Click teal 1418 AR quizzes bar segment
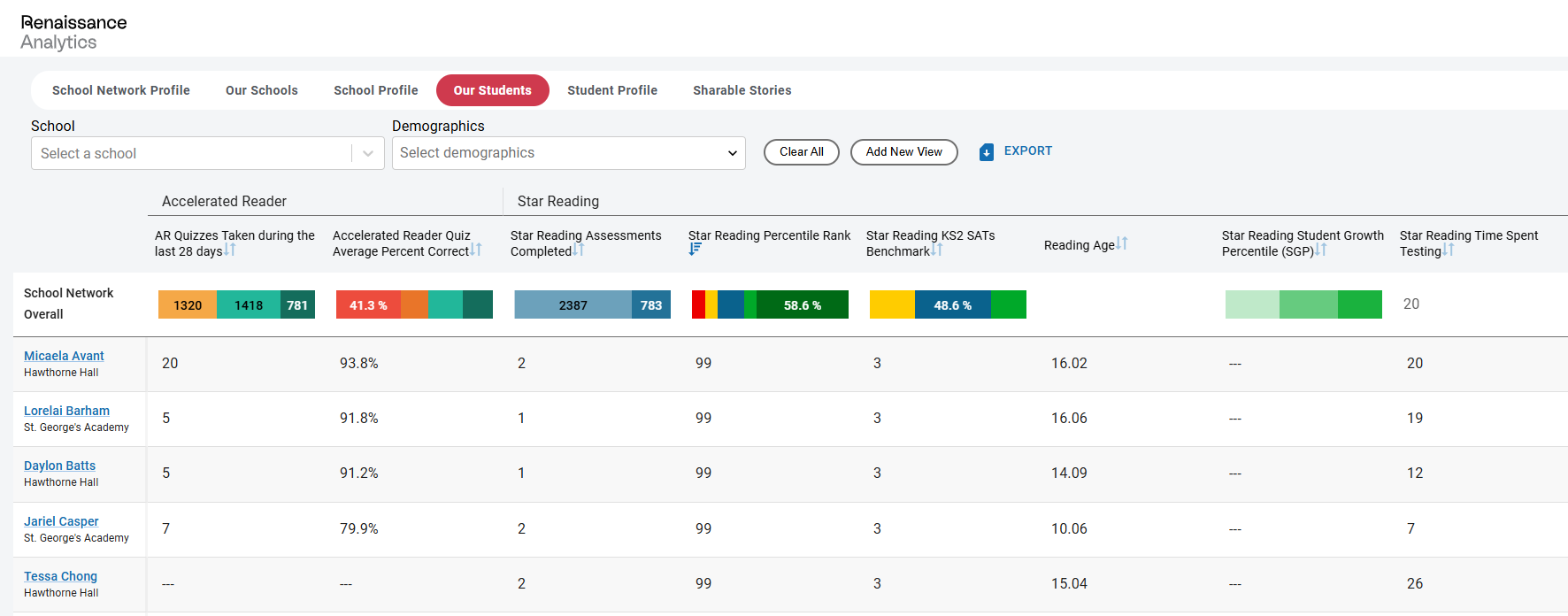1568x616 pixels. click(249, 304)
